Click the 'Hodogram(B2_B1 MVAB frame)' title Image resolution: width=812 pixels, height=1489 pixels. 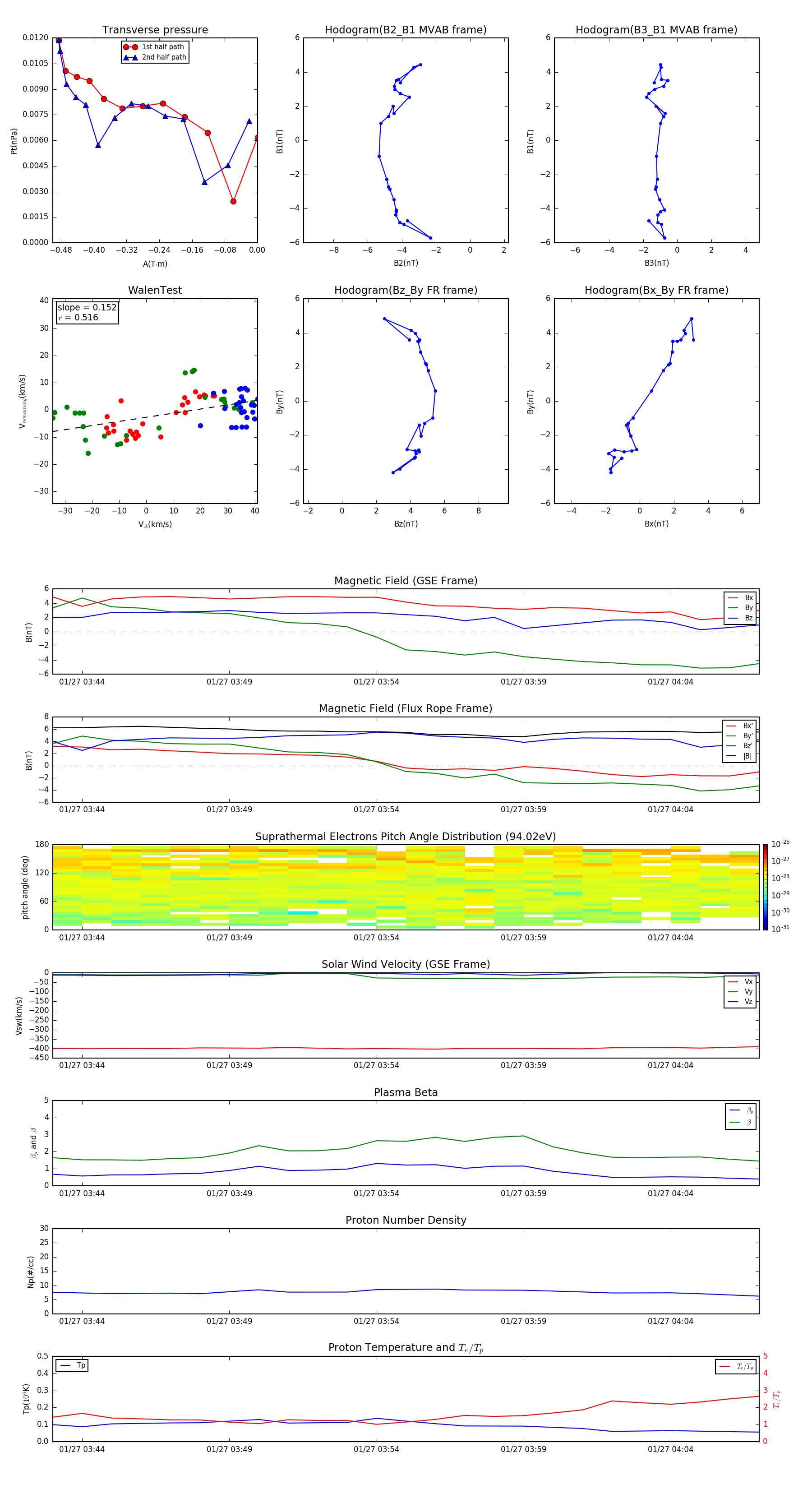(x=406, y=29)
